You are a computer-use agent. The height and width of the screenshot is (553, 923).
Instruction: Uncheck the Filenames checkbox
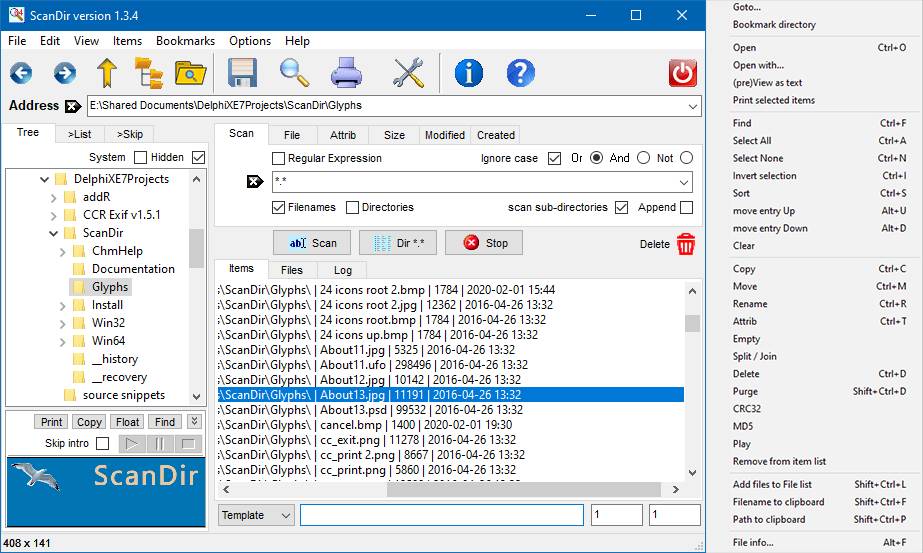278,207
